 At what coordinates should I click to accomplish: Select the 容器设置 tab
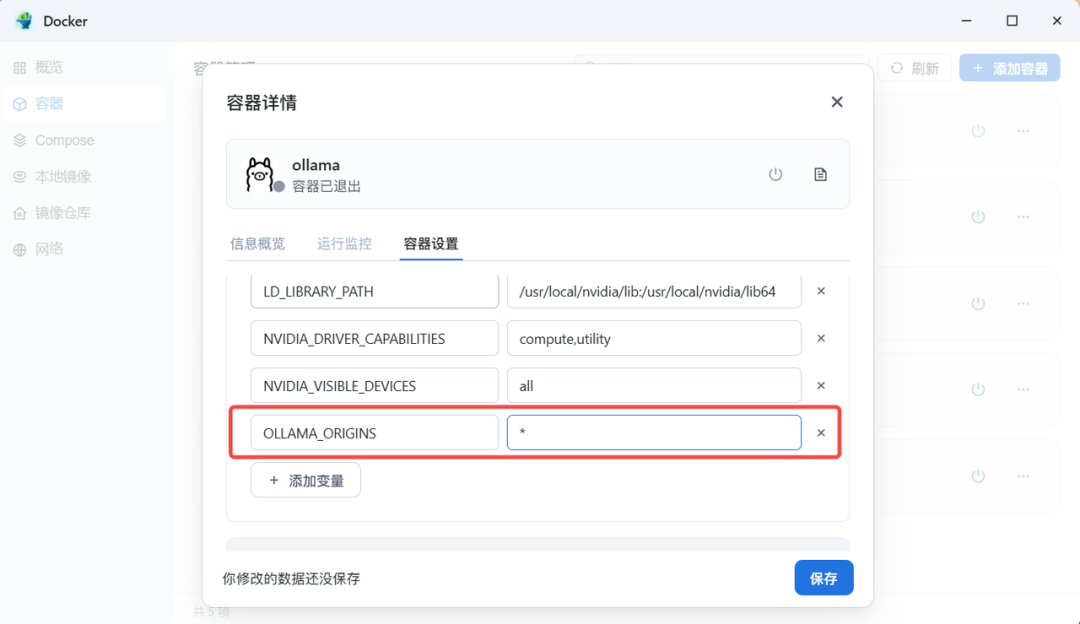[x=431, y=244]
